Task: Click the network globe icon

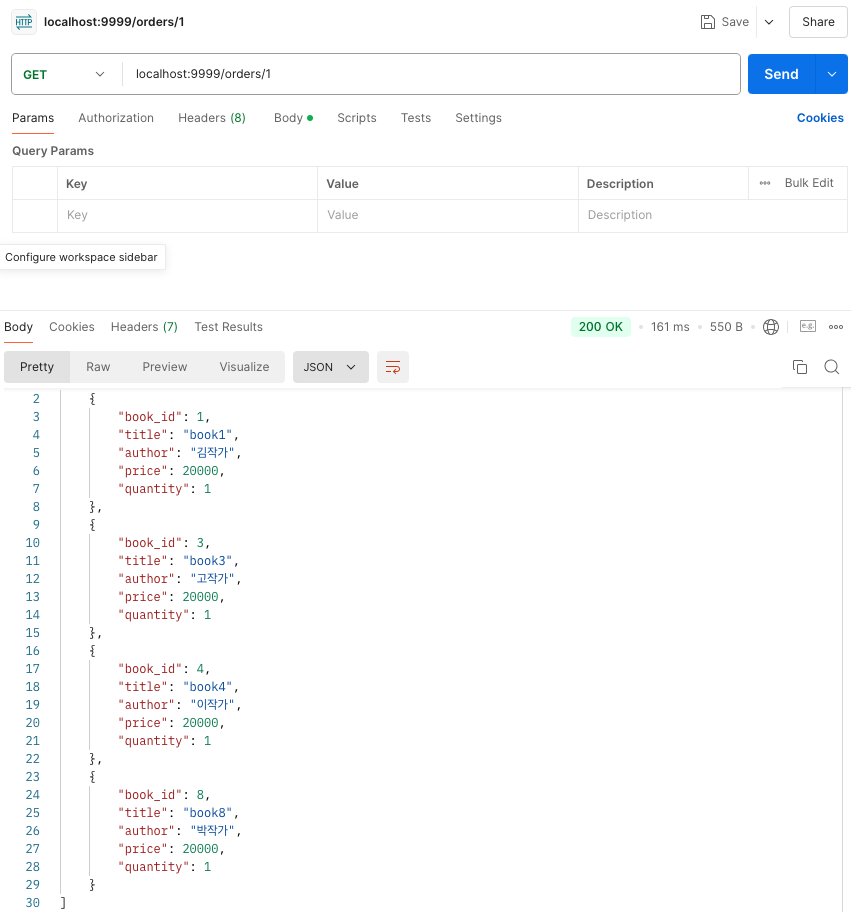Action: 771,327
